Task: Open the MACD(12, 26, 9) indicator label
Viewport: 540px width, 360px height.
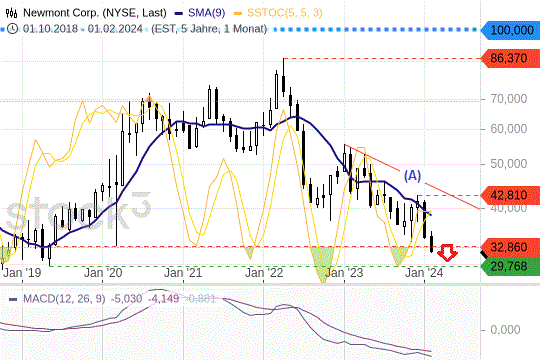Action: click(x=64, y=299)
